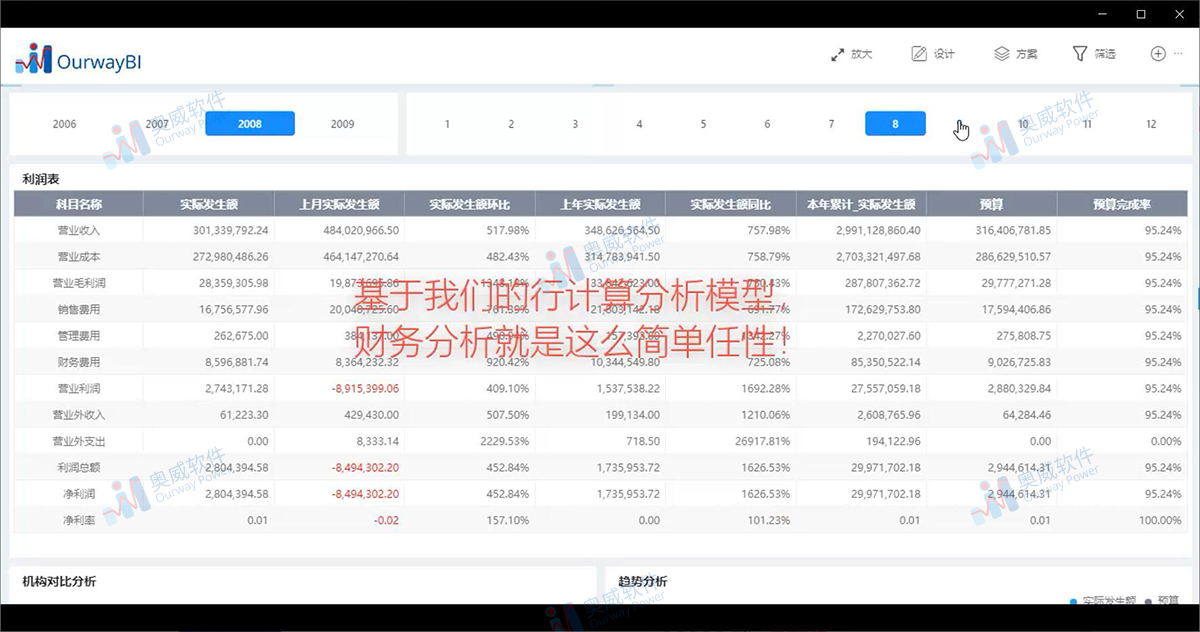Screen dimensions: 1200x632
Task: Select year 2006
Action: click(x=65, y=124)
